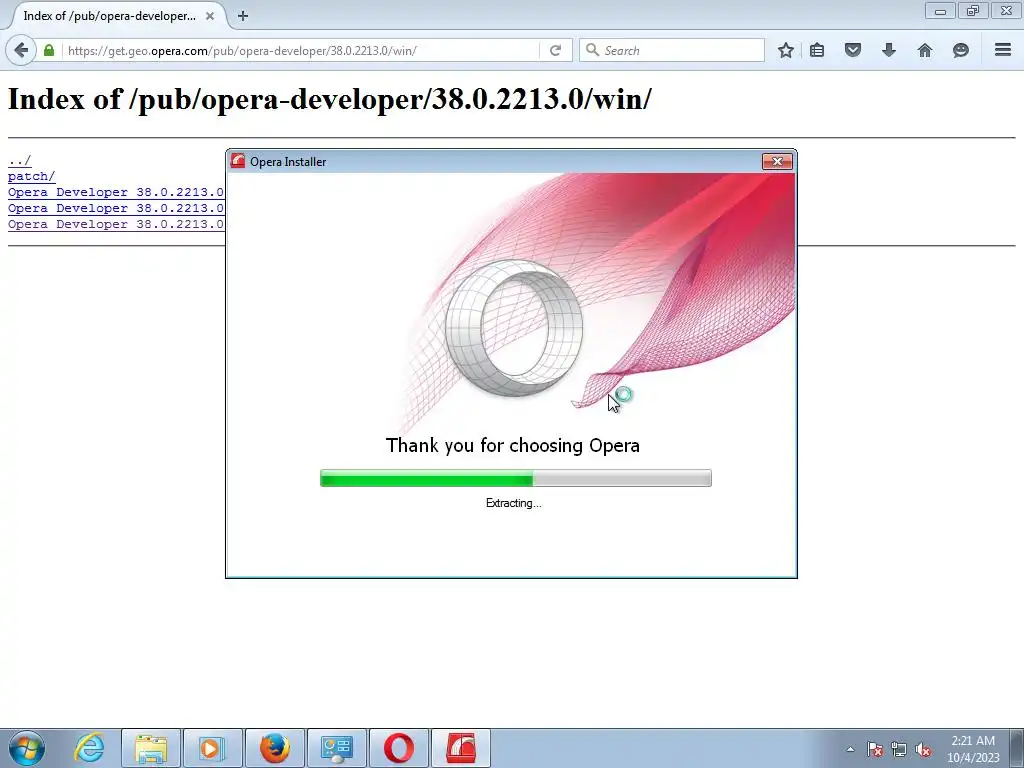
Task: Show hidden system tray icons arrow
Action: 850,750
